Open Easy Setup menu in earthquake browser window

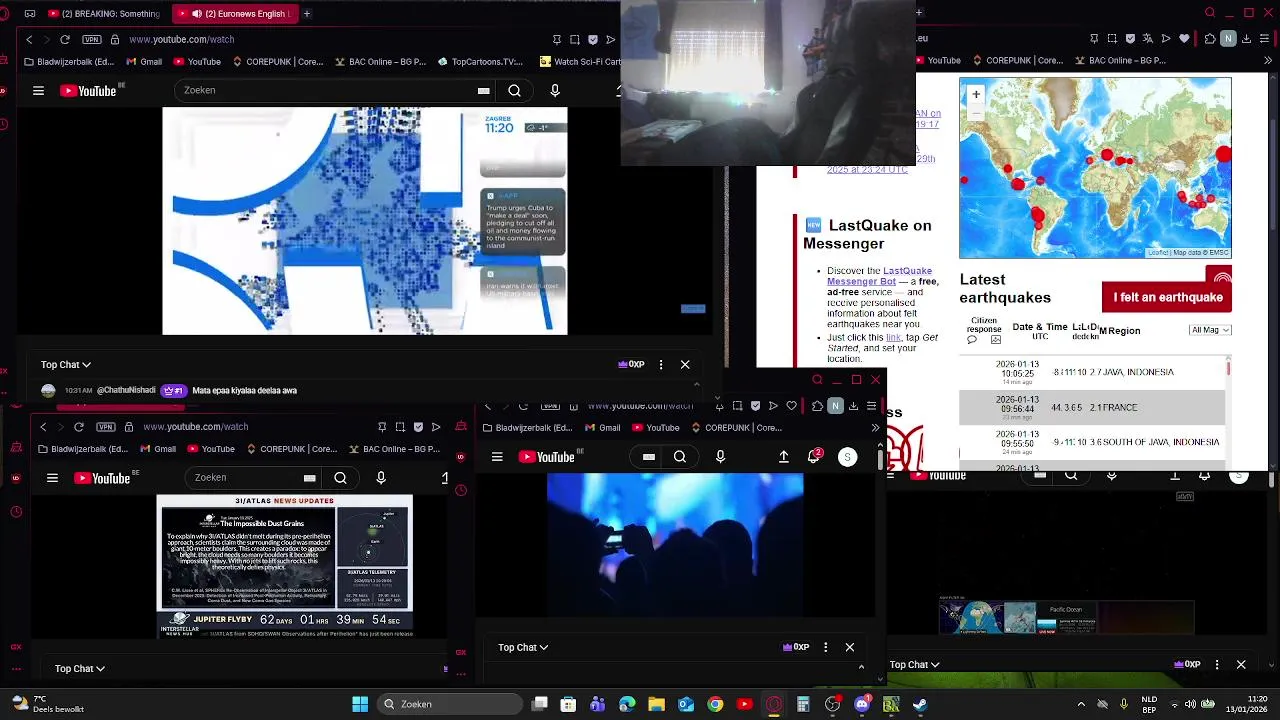tap(1266, 39)
